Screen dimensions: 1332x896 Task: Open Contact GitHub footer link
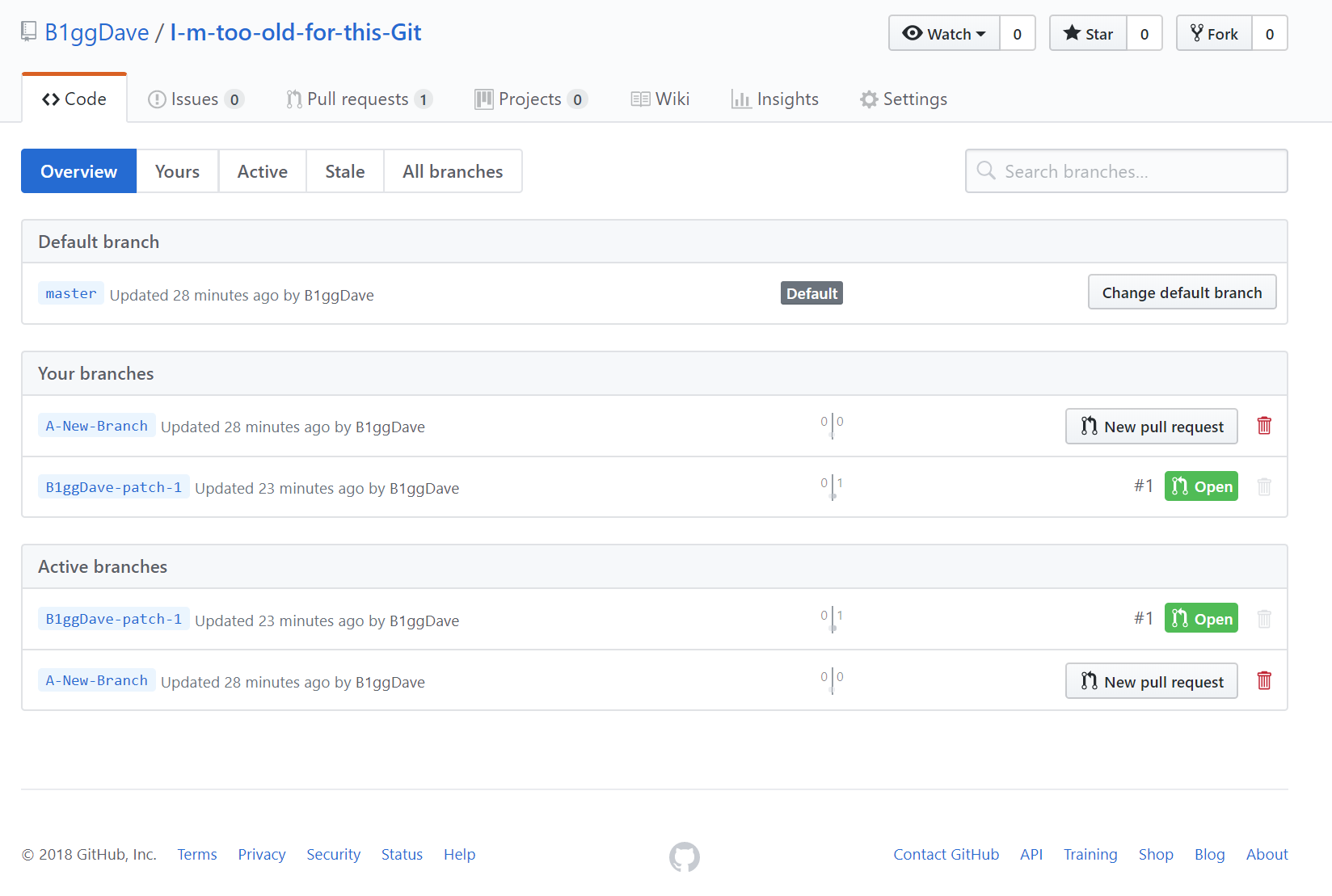tap(946, 854)
